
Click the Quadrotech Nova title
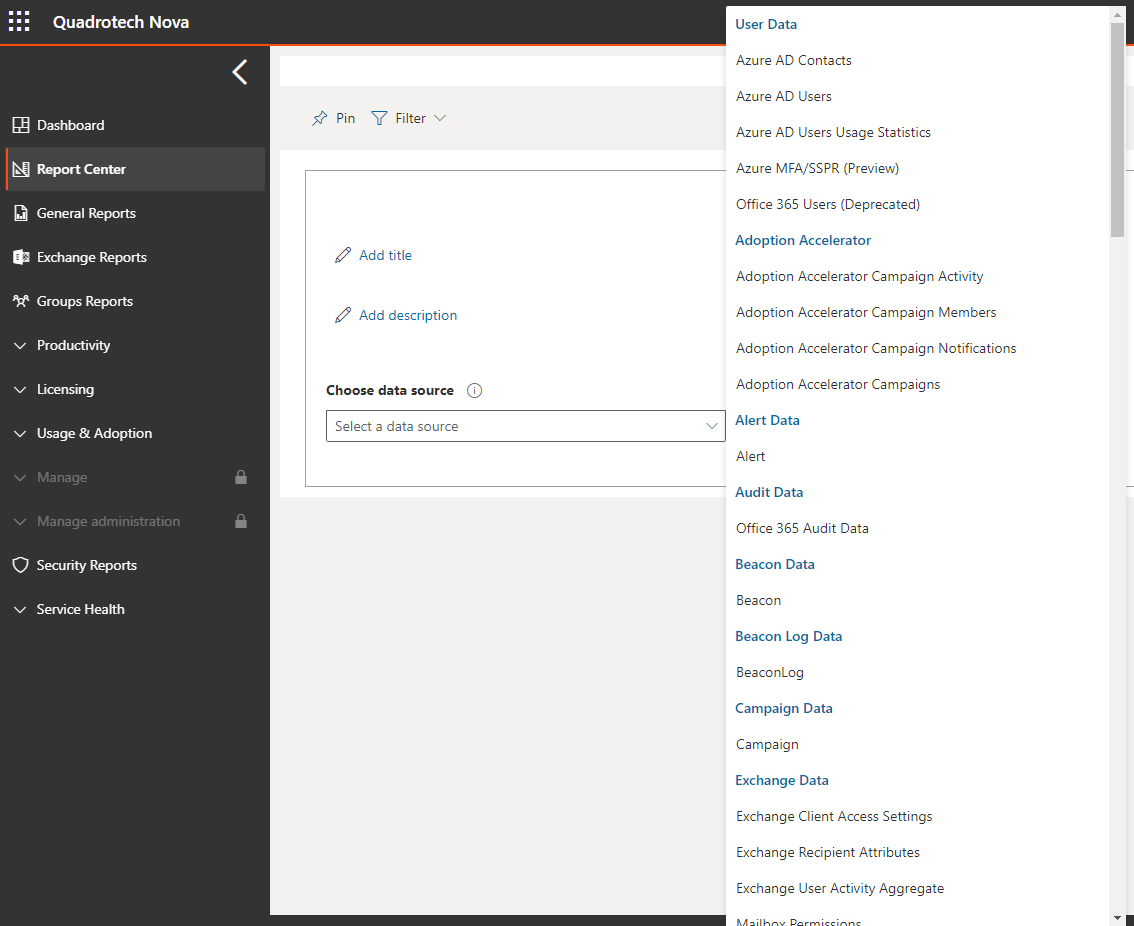[x=121, y=22]
